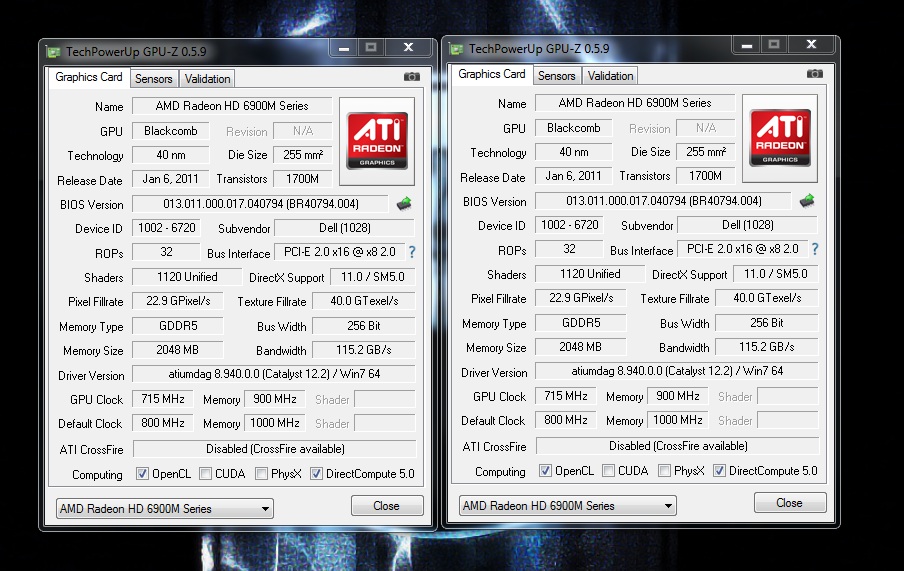This screenshot has width=904, height=571.
Task: Click the BIOS save chip icon in left window
Action: [x=404, y=203]
